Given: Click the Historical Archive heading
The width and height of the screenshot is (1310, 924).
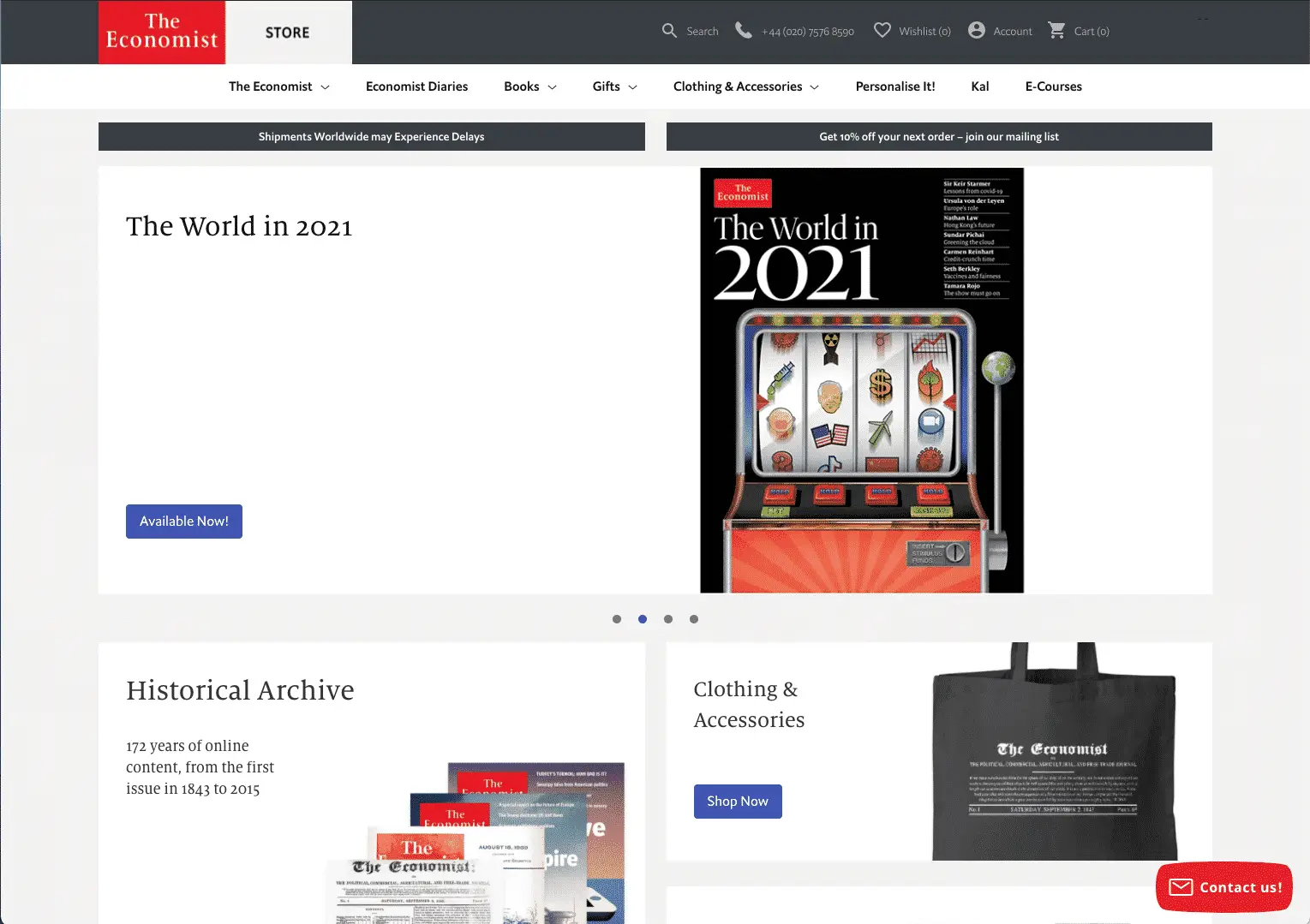Looking at the screenshot, I should click(240, 690).
